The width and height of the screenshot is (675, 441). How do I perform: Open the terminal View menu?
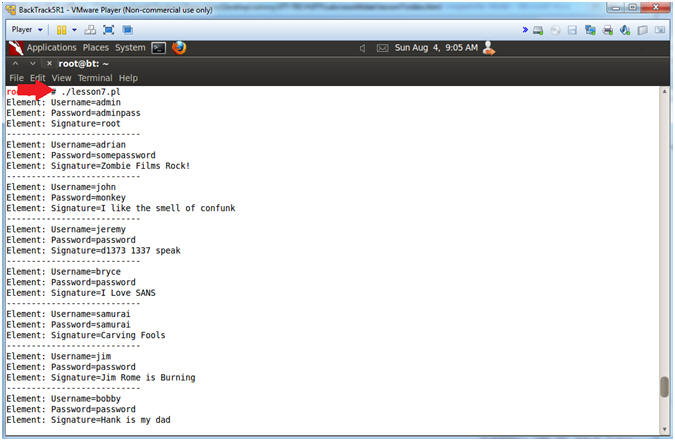61,78
